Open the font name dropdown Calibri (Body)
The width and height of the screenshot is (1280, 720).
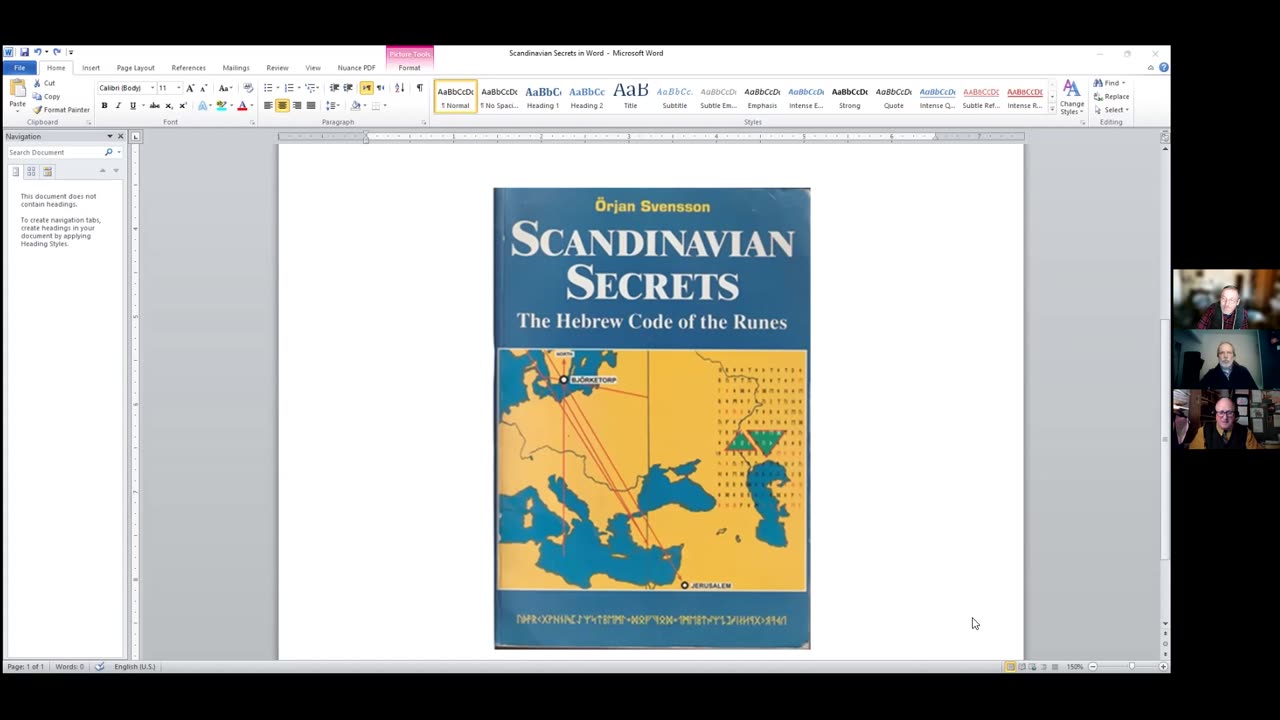pyautogui.click(x=152, y=88)
